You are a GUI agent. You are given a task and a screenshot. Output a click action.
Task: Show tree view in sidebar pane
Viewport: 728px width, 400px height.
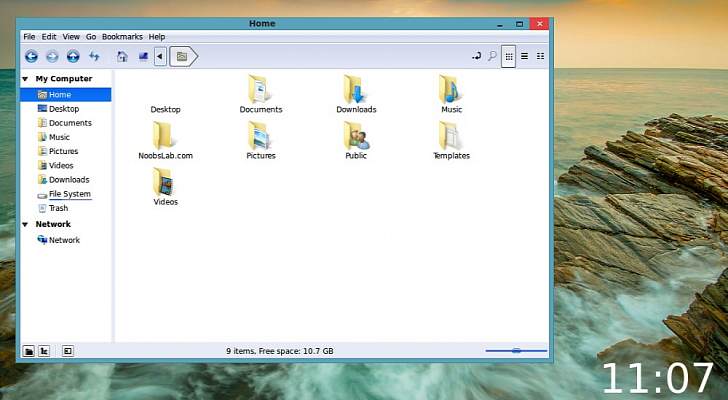tap(45, 351)
